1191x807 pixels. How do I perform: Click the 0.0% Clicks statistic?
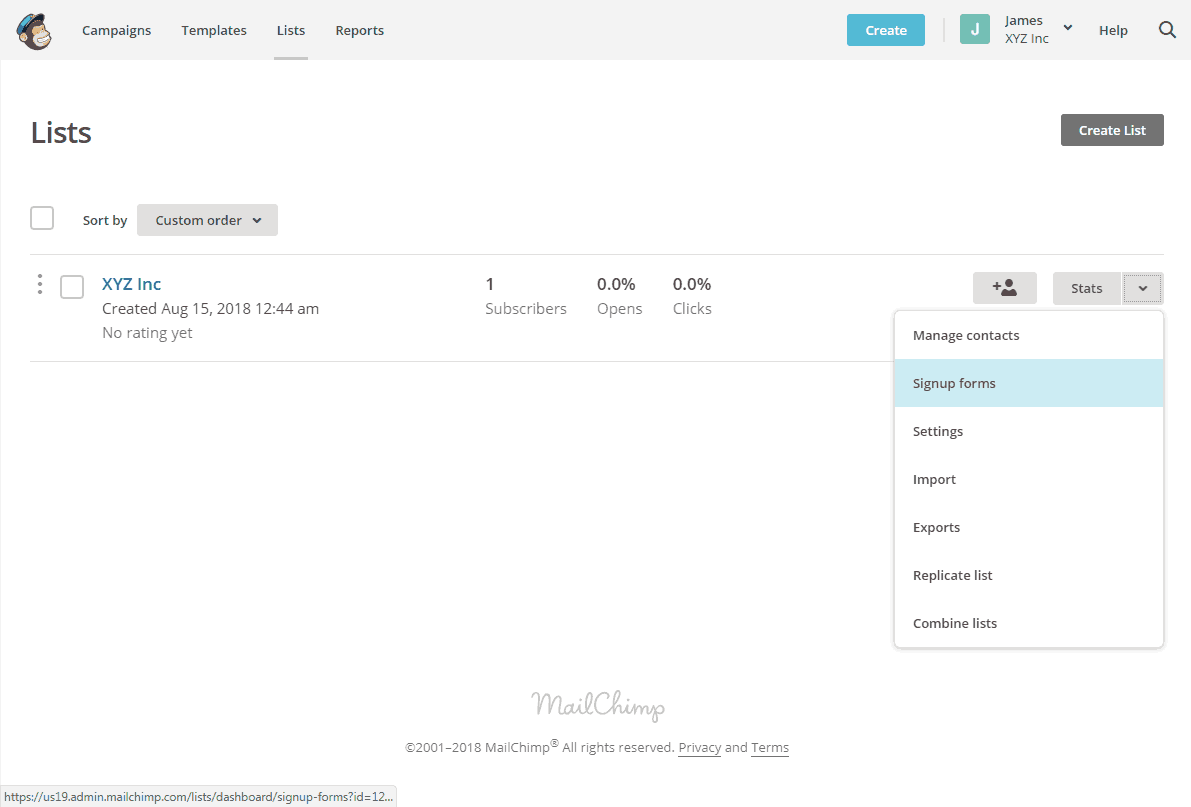[x=692, y=296]
